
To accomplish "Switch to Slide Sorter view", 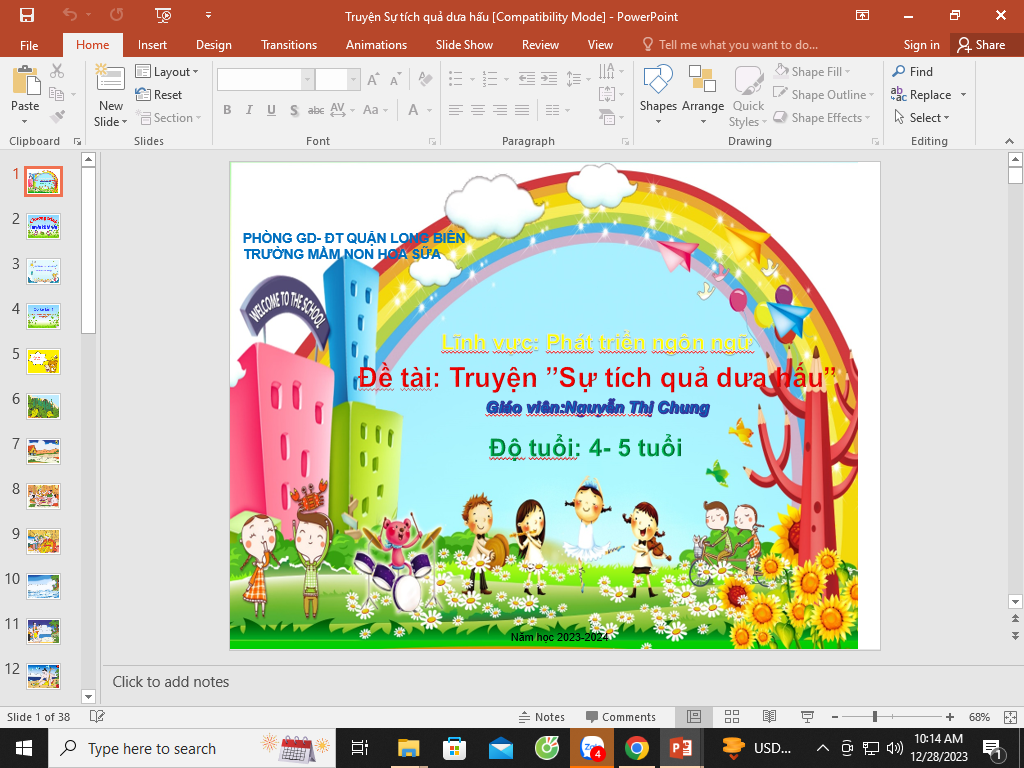I will tap(731, 717).
